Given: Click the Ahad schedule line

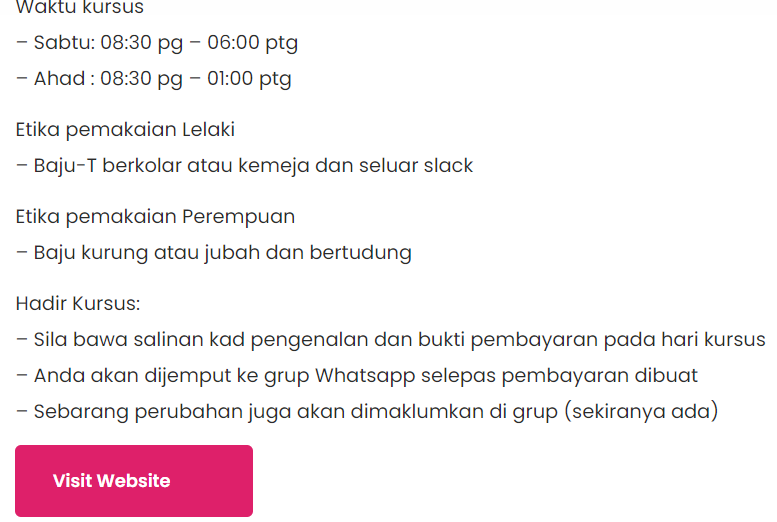Looking at the screenshot, I should [x=154, y=79].
